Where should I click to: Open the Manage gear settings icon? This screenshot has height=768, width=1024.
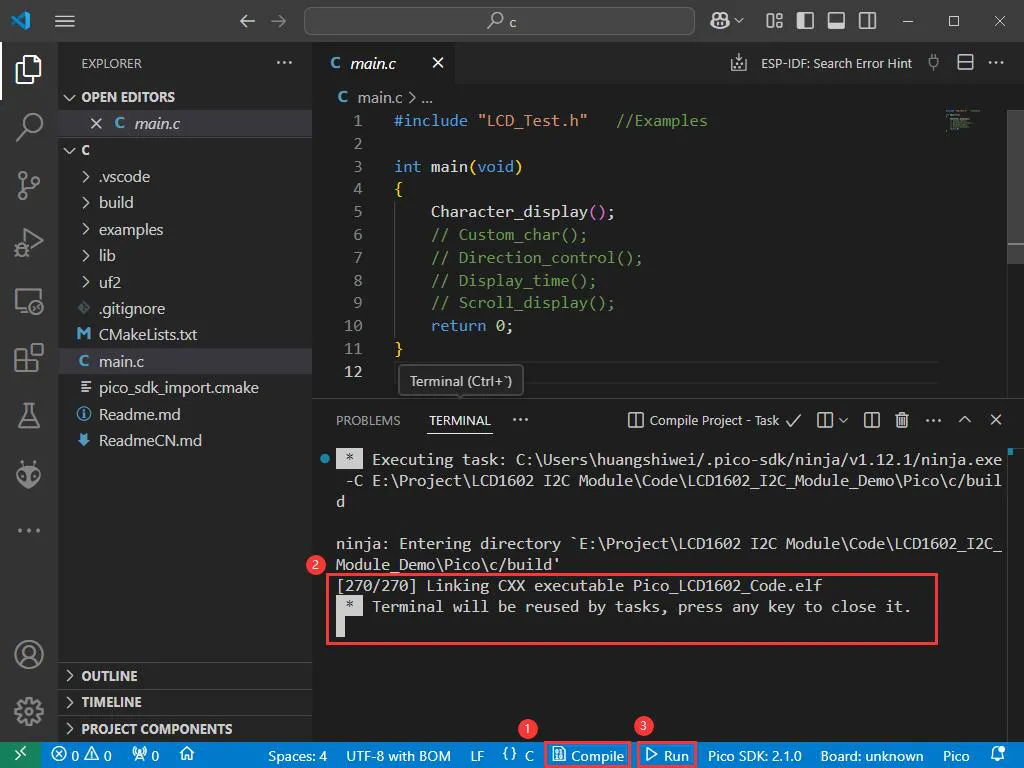29,711
